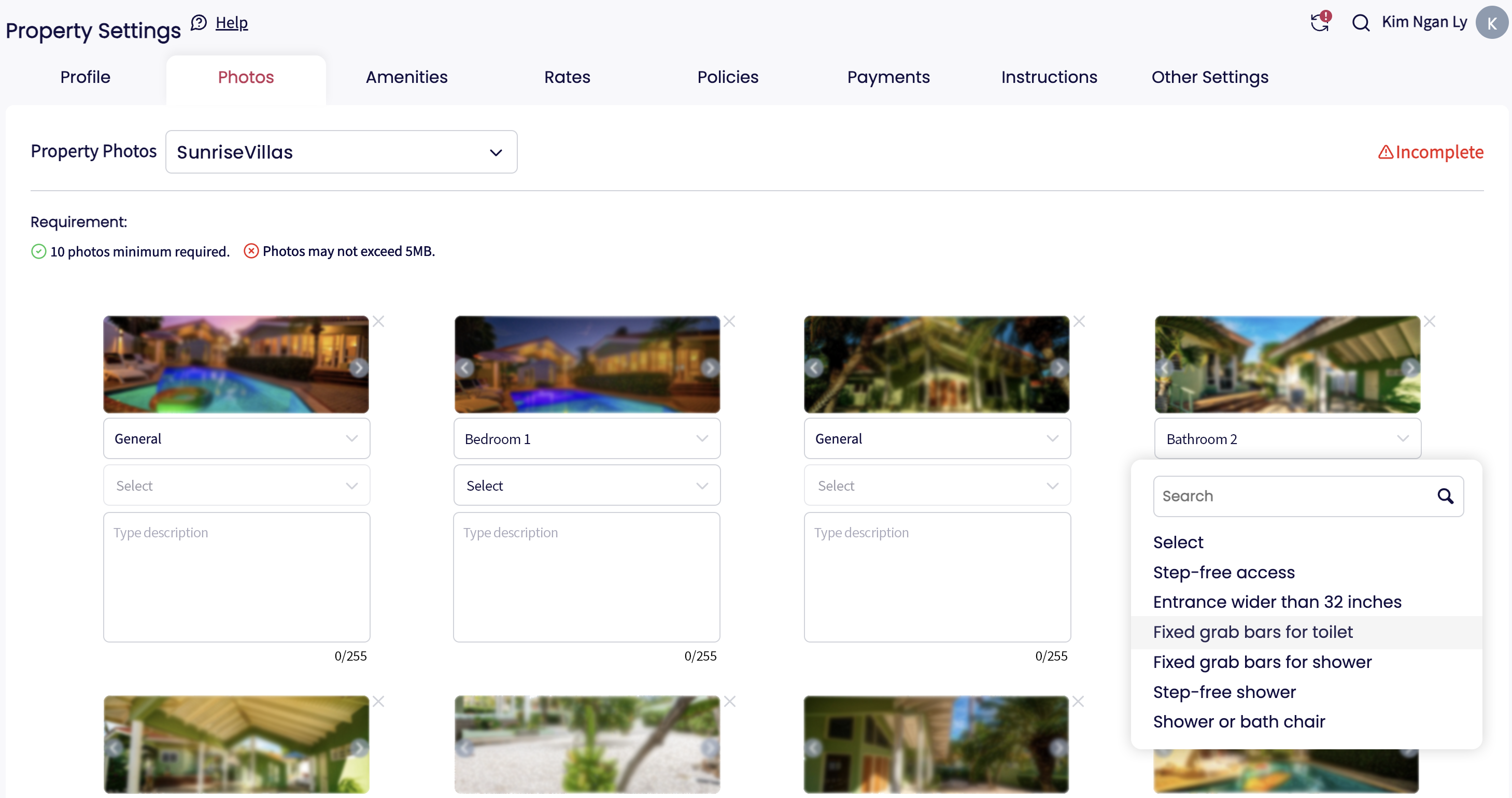Open SunriseVillas property dropdown
Viewport: 1512px width, 798px height.
coord(341,152)
